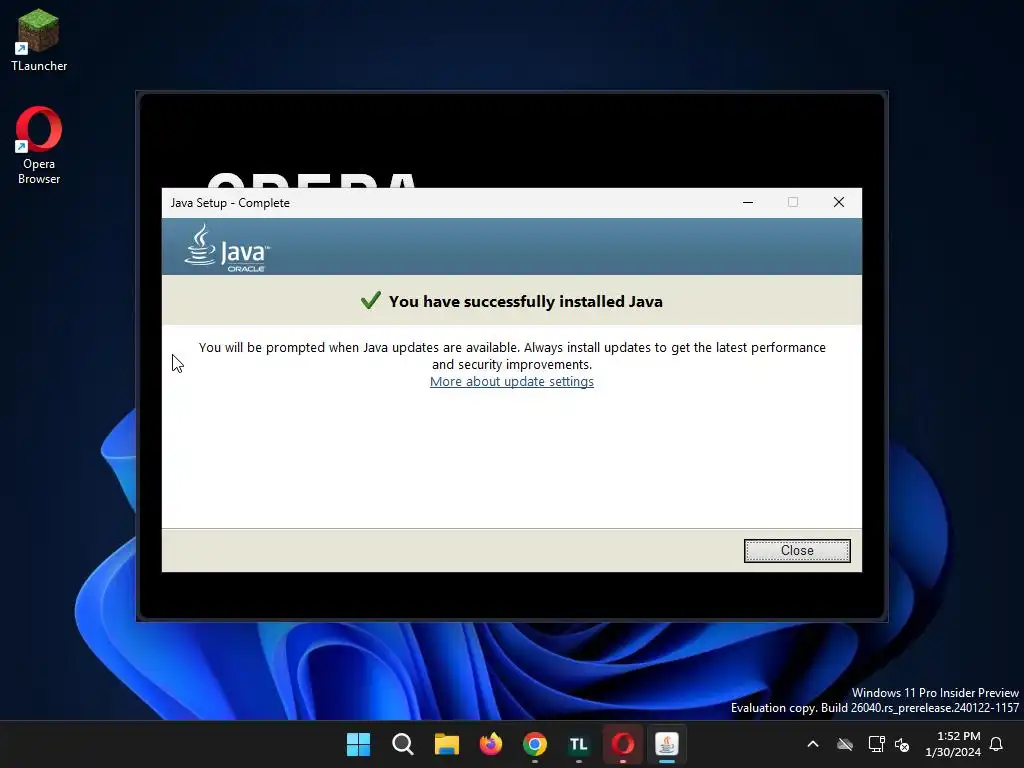Open the clock showing 1:52 PM
The image size is (1024, 768).
click(x=953, y=744)
